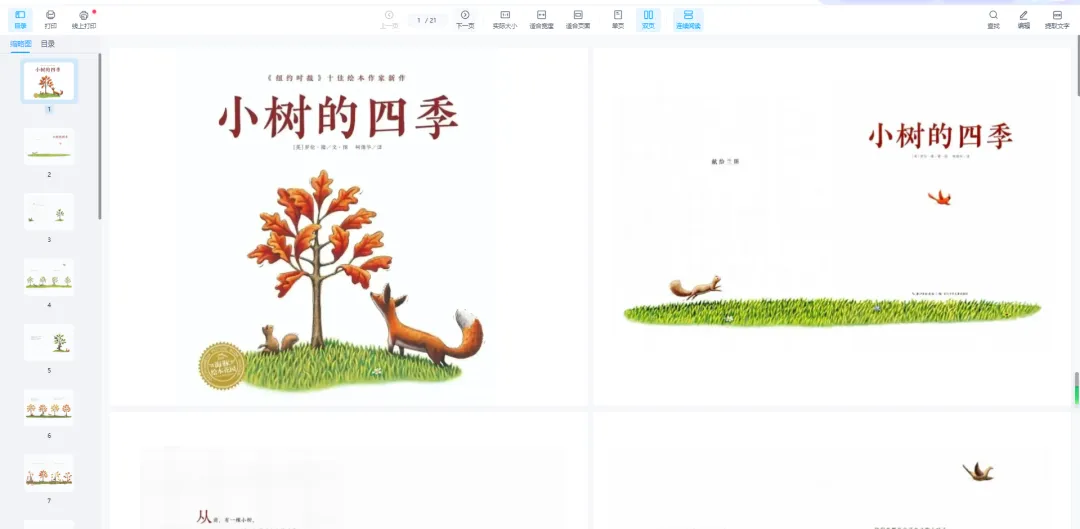This screenshot has height=529, width=1080.
Task: Select page 3 thumbnail
Action: click(49, 211)
